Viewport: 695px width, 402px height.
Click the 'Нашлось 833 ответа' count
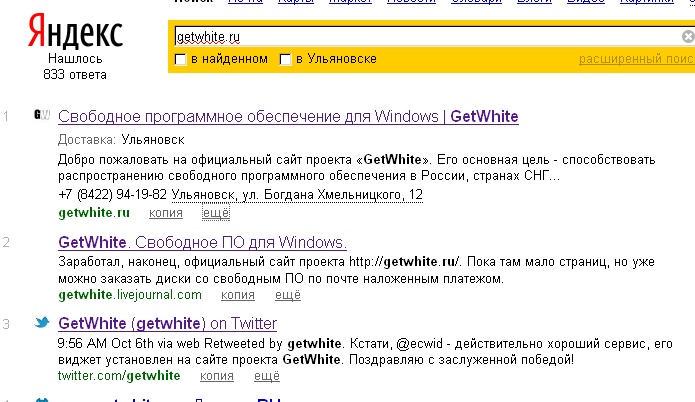[x=75, y=66]
